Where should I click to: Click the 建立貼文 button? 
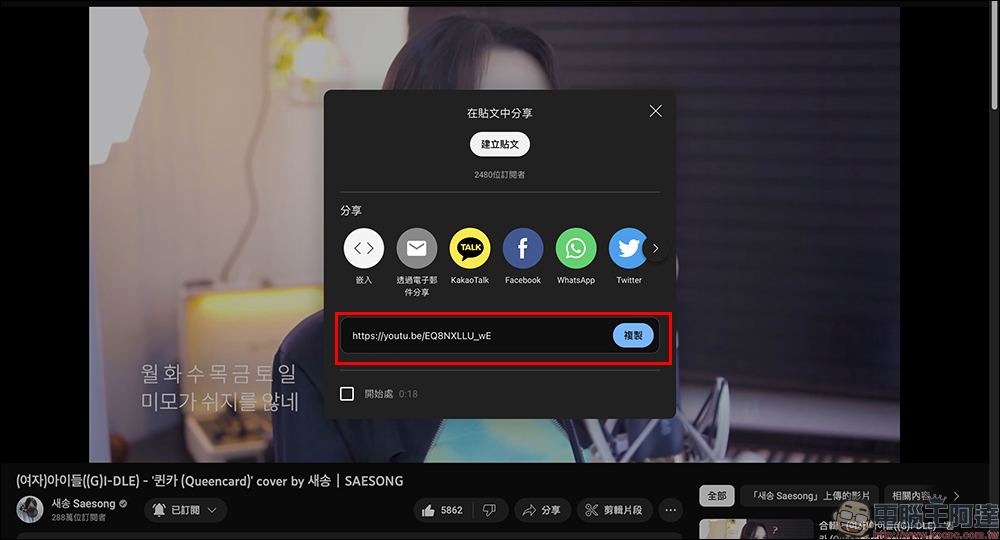(x=500, y=144)
